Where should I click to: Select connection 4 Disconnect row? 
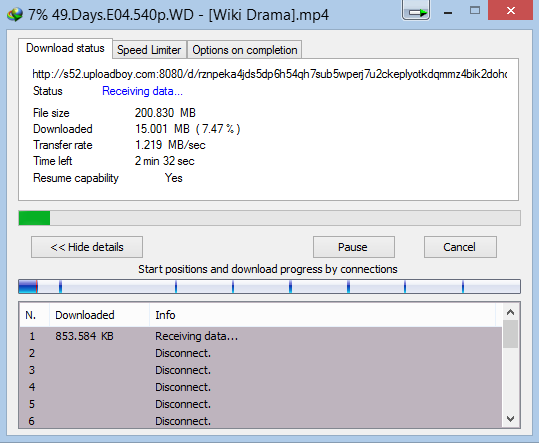[x=261, y=387]
